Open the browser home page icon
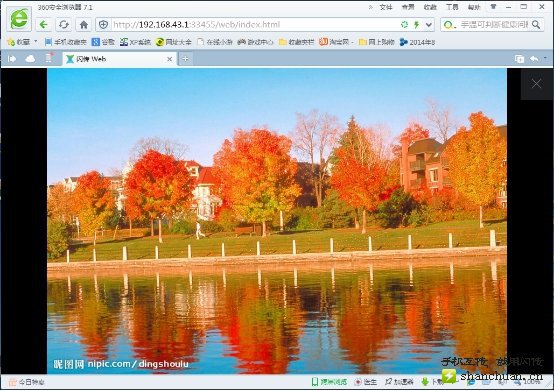Viewport: 554px width, 391px height. (x=84, y=24)
